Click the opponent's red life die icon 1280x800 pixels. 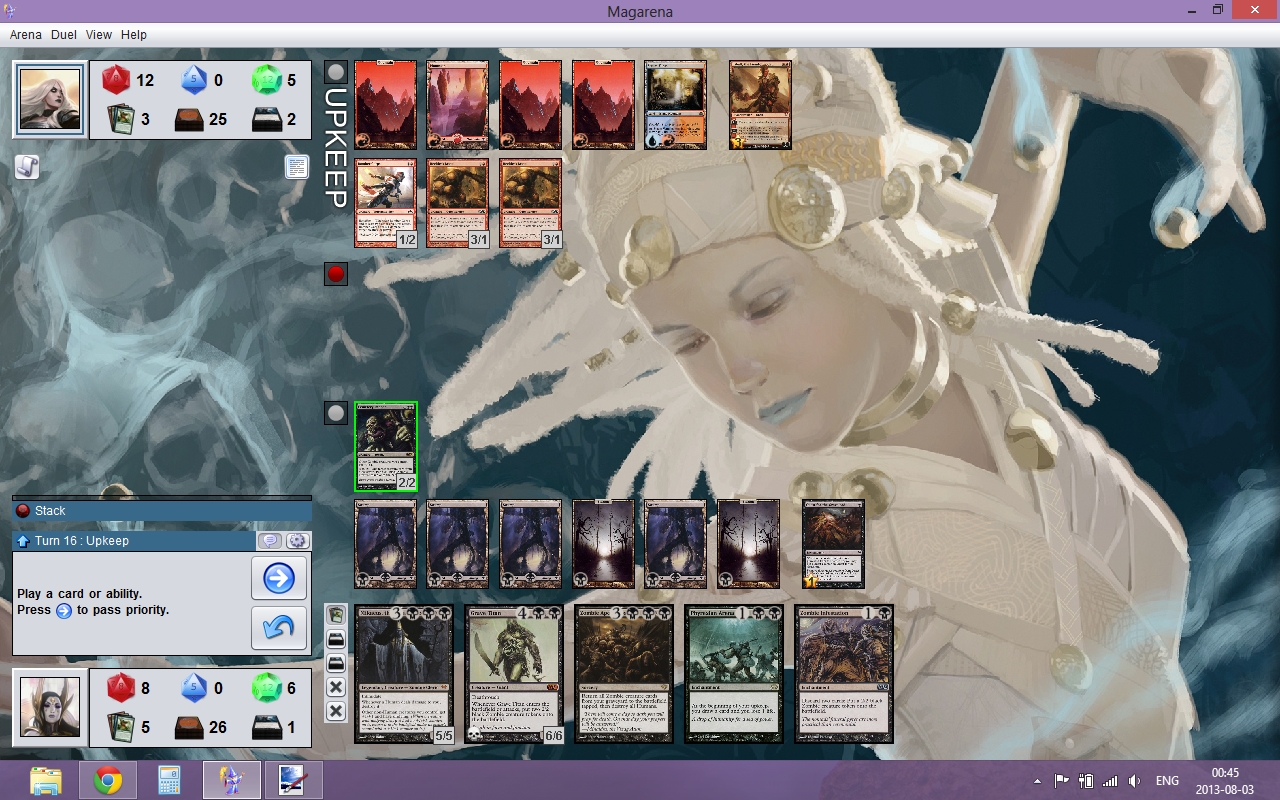coord(117,80)
